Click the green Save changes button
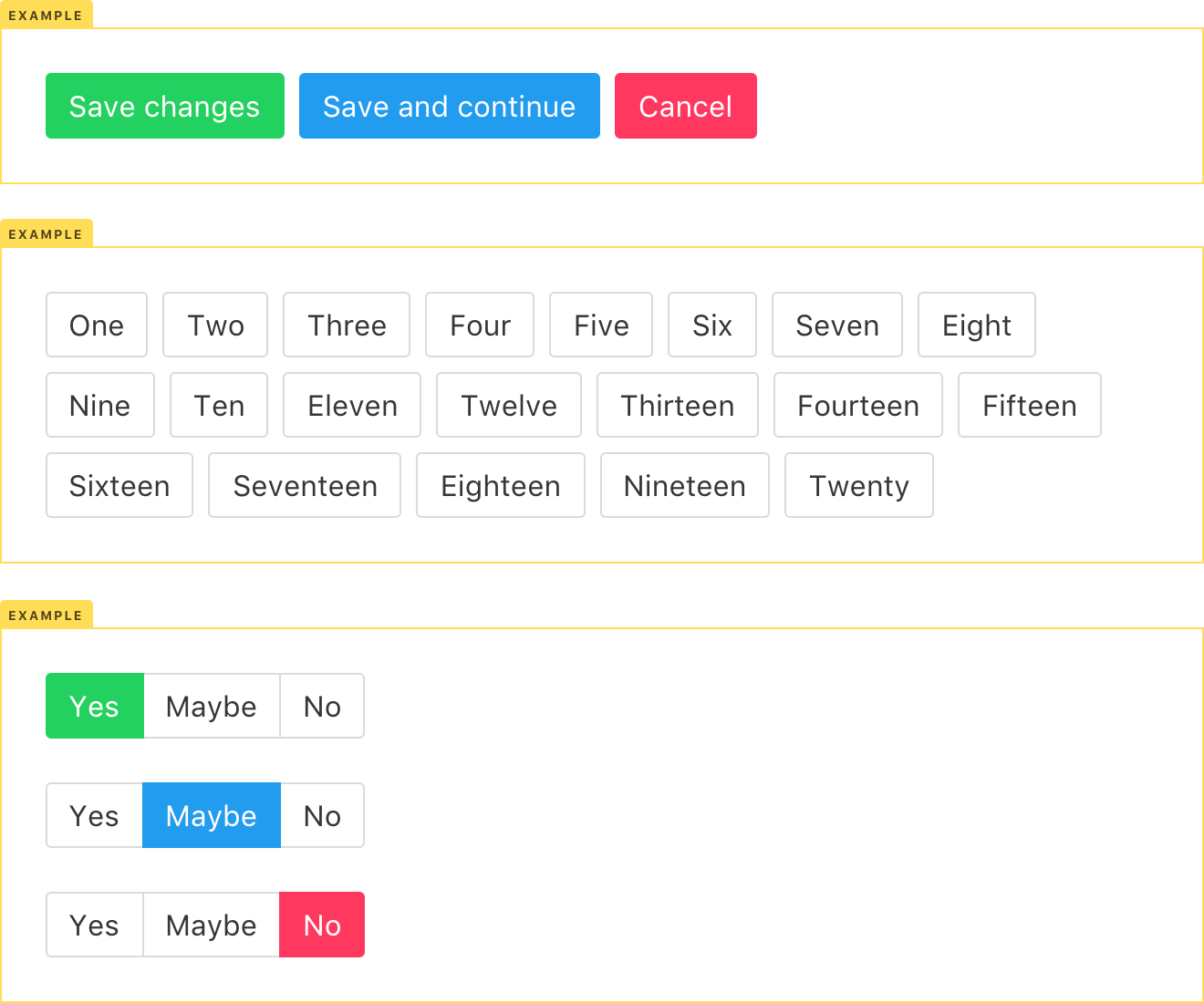 [164, 106]
